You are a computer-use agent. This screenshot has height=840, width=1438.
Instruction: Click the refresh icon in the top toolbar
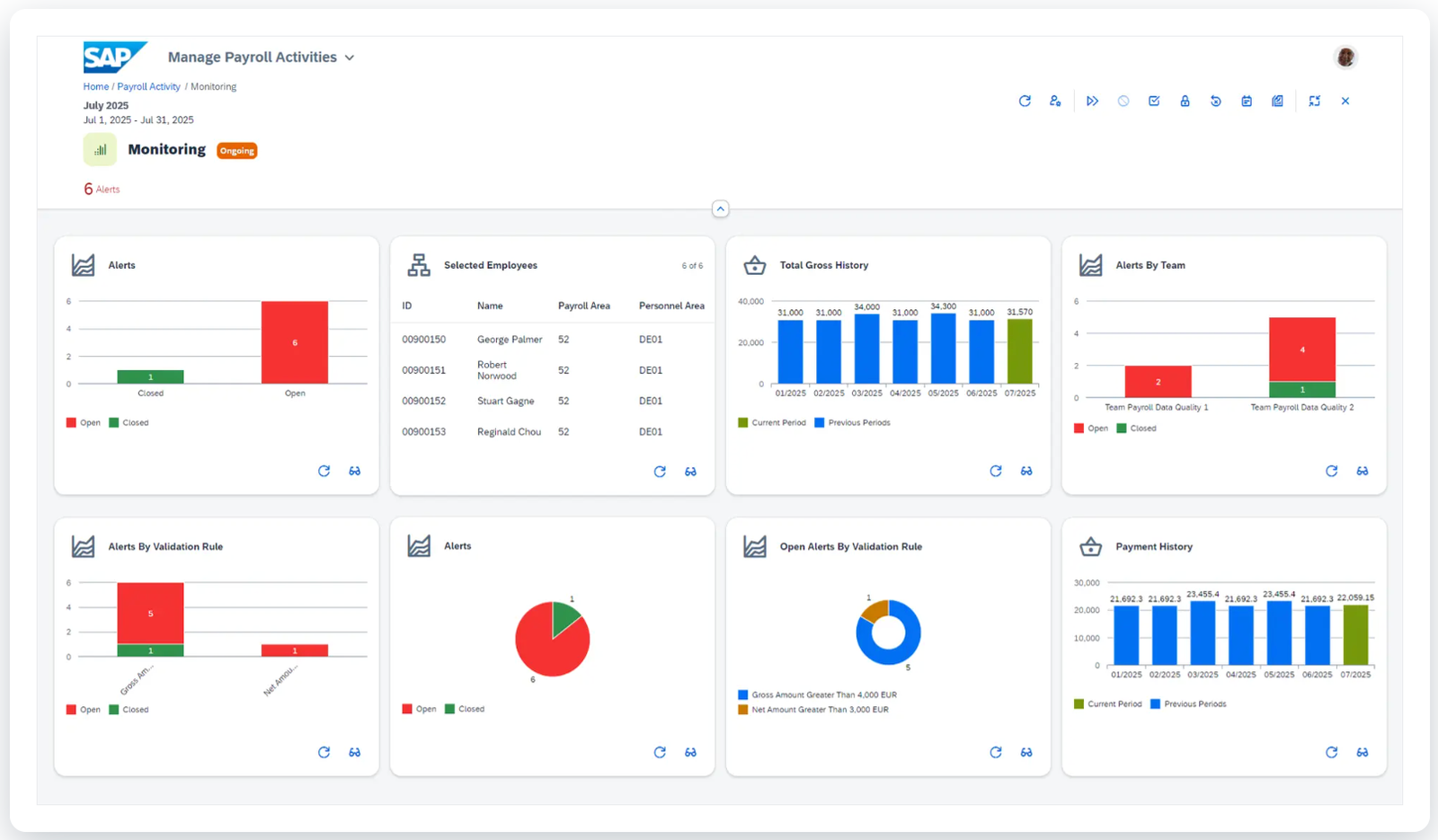(x=1025, y=102)
